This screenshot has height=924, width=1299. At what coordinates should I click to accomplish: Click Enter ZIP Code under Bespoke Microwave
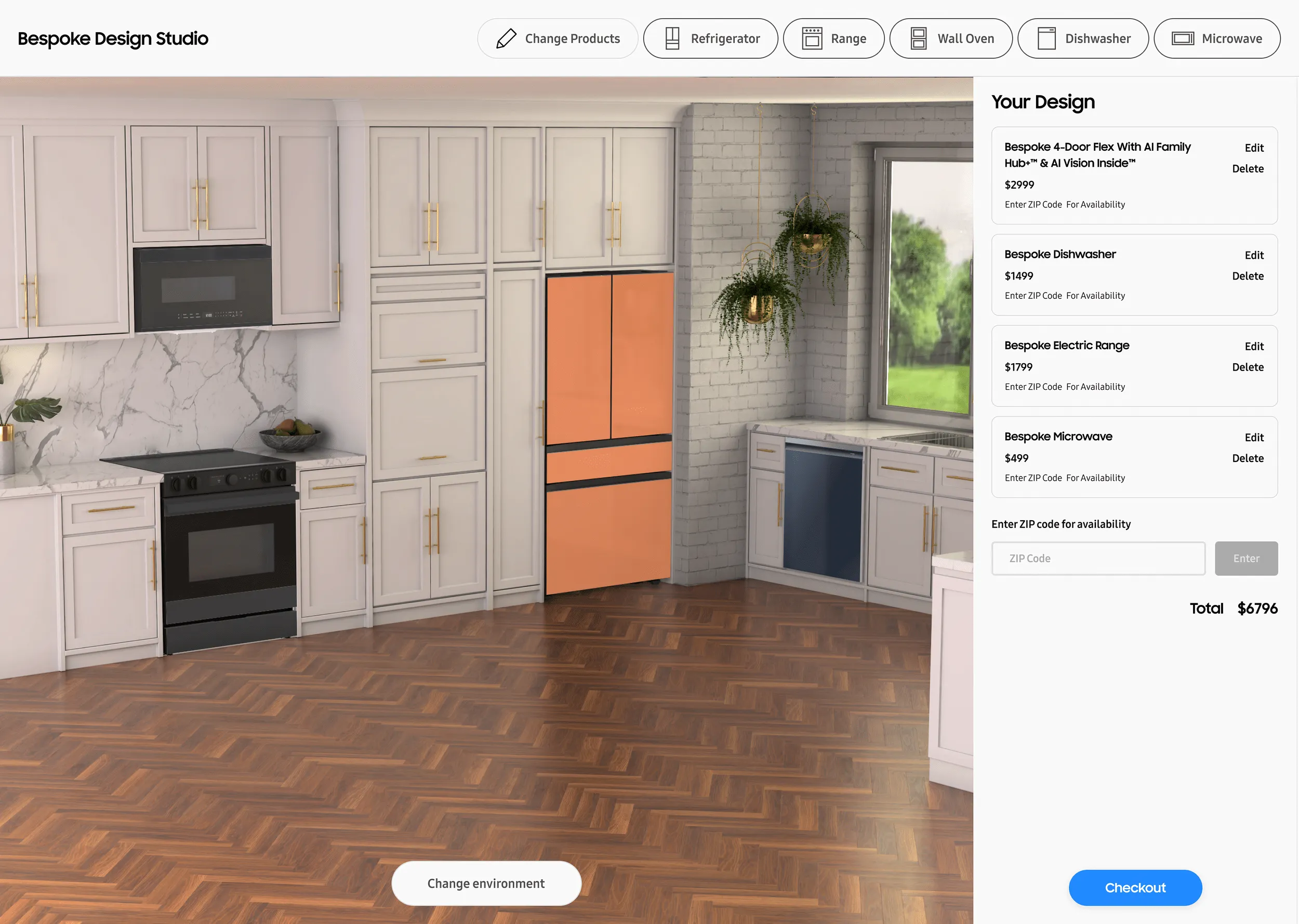pyautogui.click(x=1033, y=478)
